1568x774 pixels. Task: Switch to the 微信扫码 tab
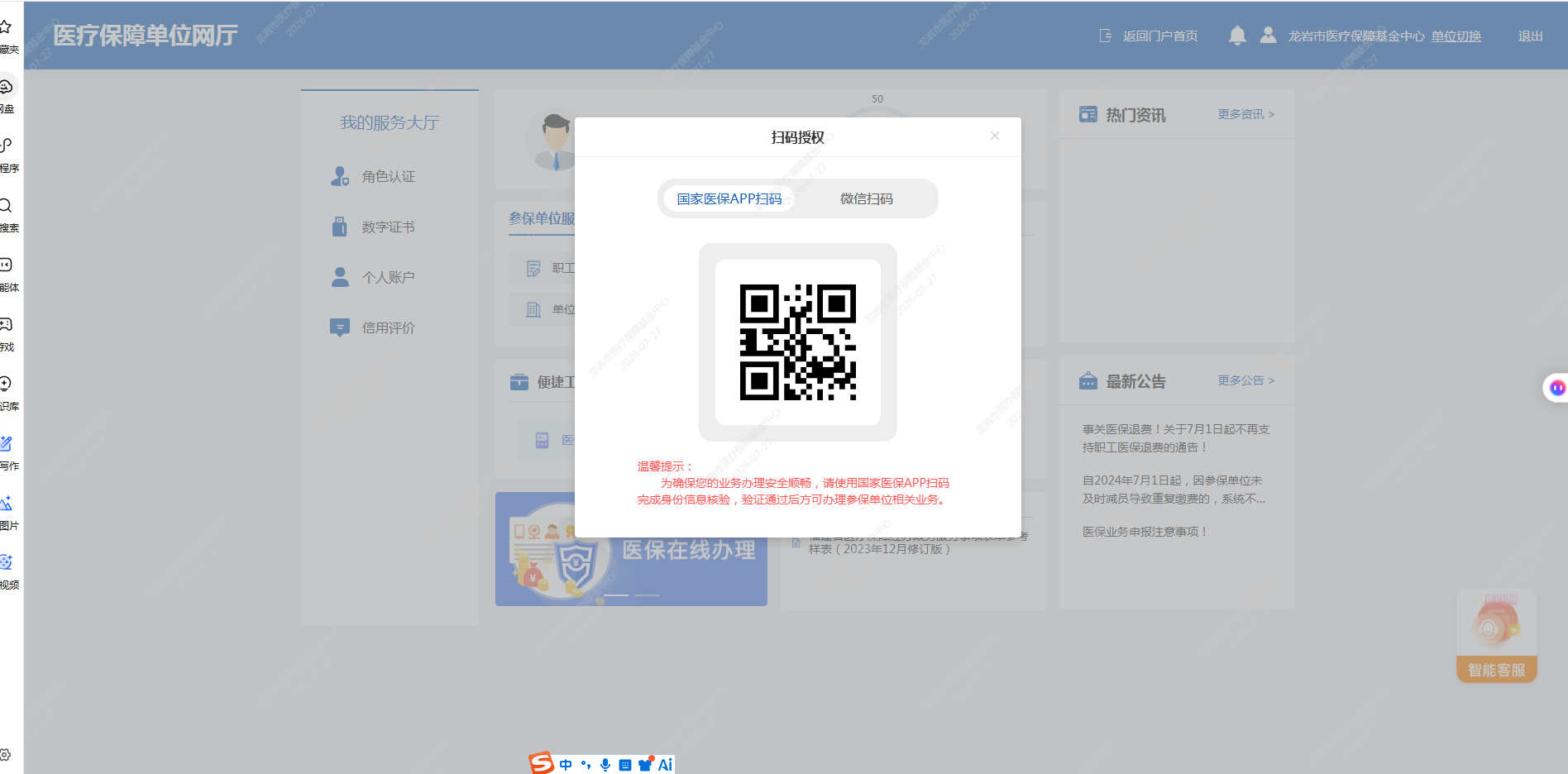pos(866,198)
